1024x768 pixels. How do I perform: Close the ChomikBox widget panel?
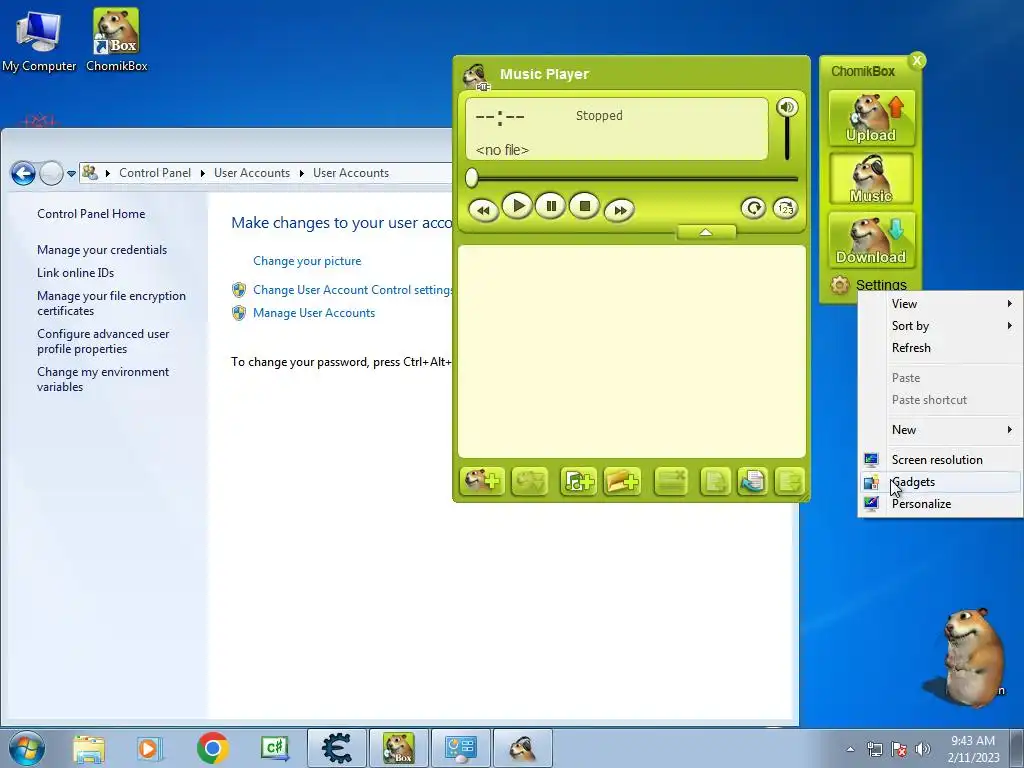click(x=917, y=61)
